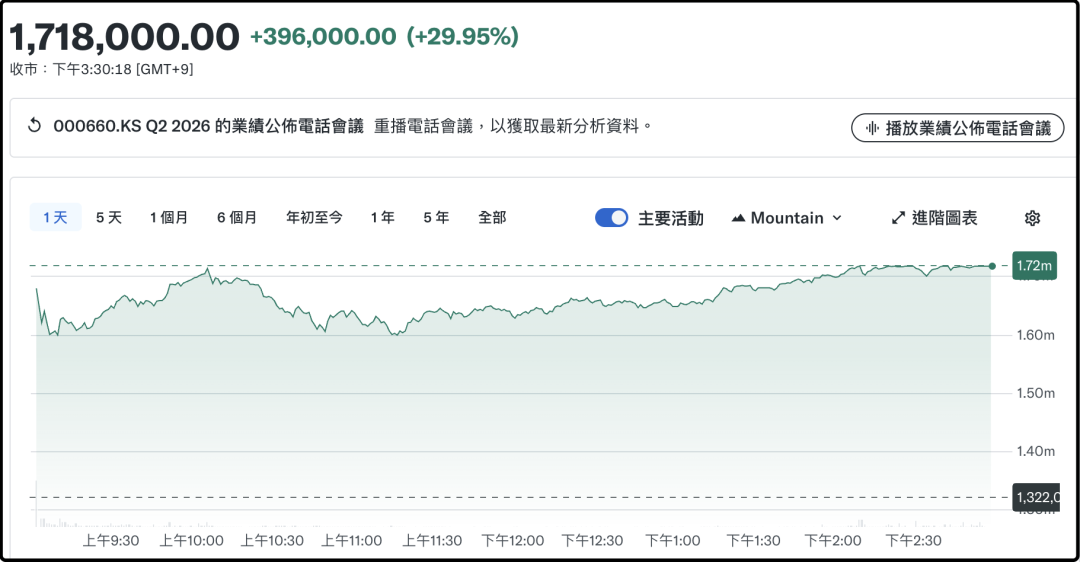Click the mountain chart type icon

[738, 218]
